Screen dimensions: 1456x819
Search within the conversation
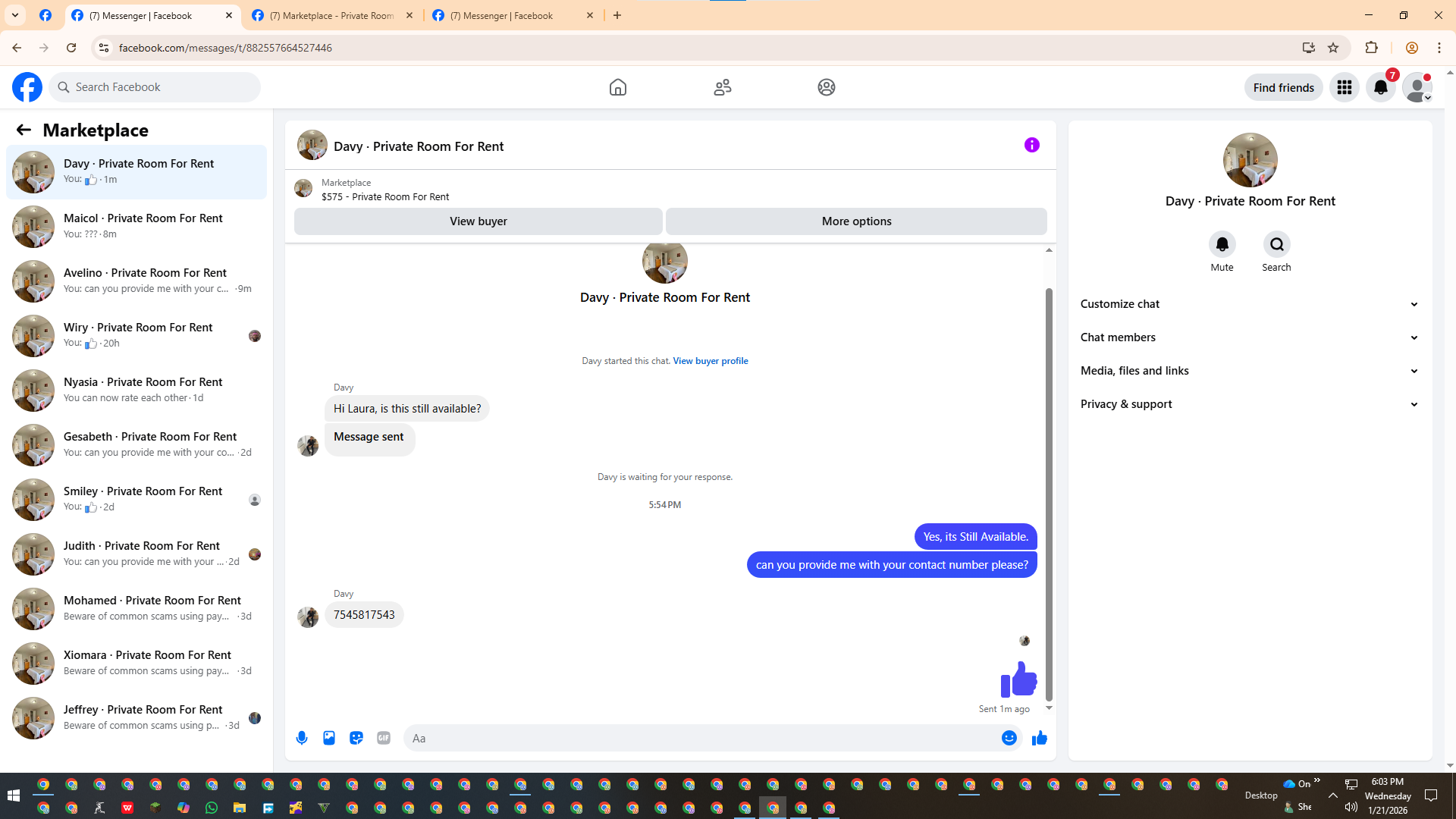[x=1276, y=244]
